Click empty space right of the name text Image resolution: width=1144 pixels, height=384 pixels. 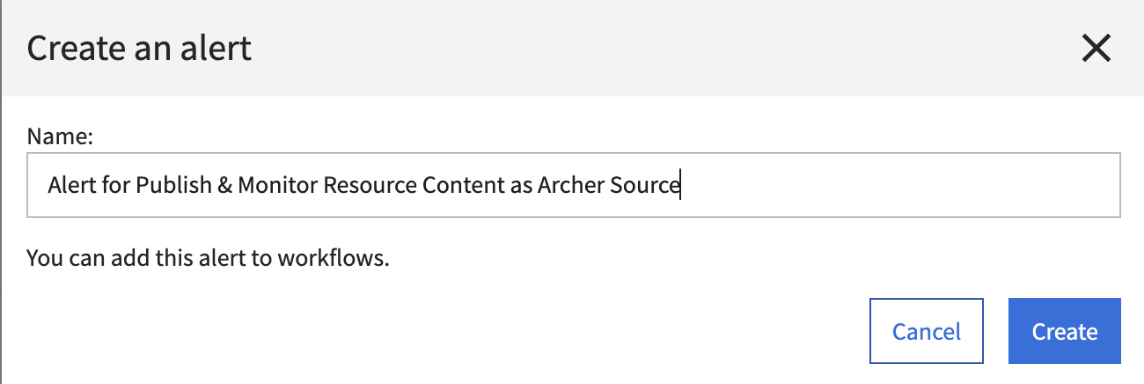click(x=897, y=185)
